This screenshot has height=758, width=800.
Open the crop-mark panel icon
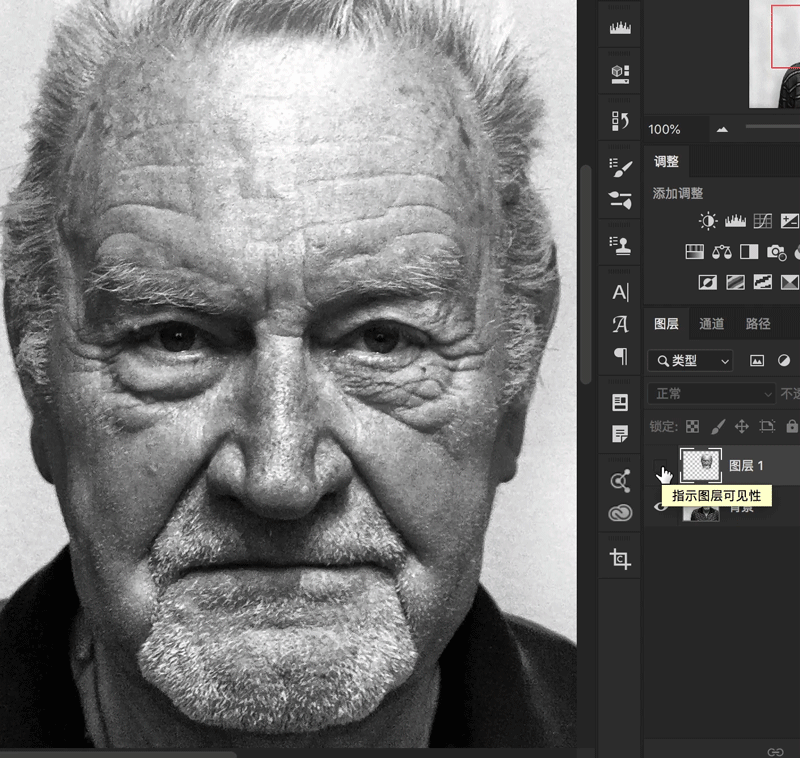tap(620, 559)
